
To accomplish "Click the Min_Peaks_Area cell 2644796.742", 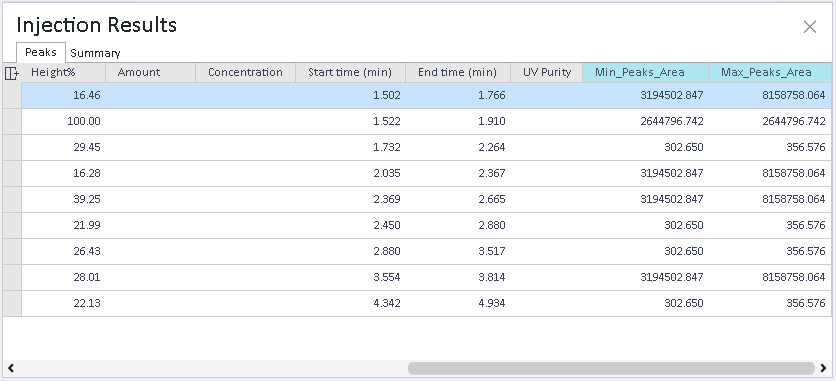I will (x=645, y=121).
